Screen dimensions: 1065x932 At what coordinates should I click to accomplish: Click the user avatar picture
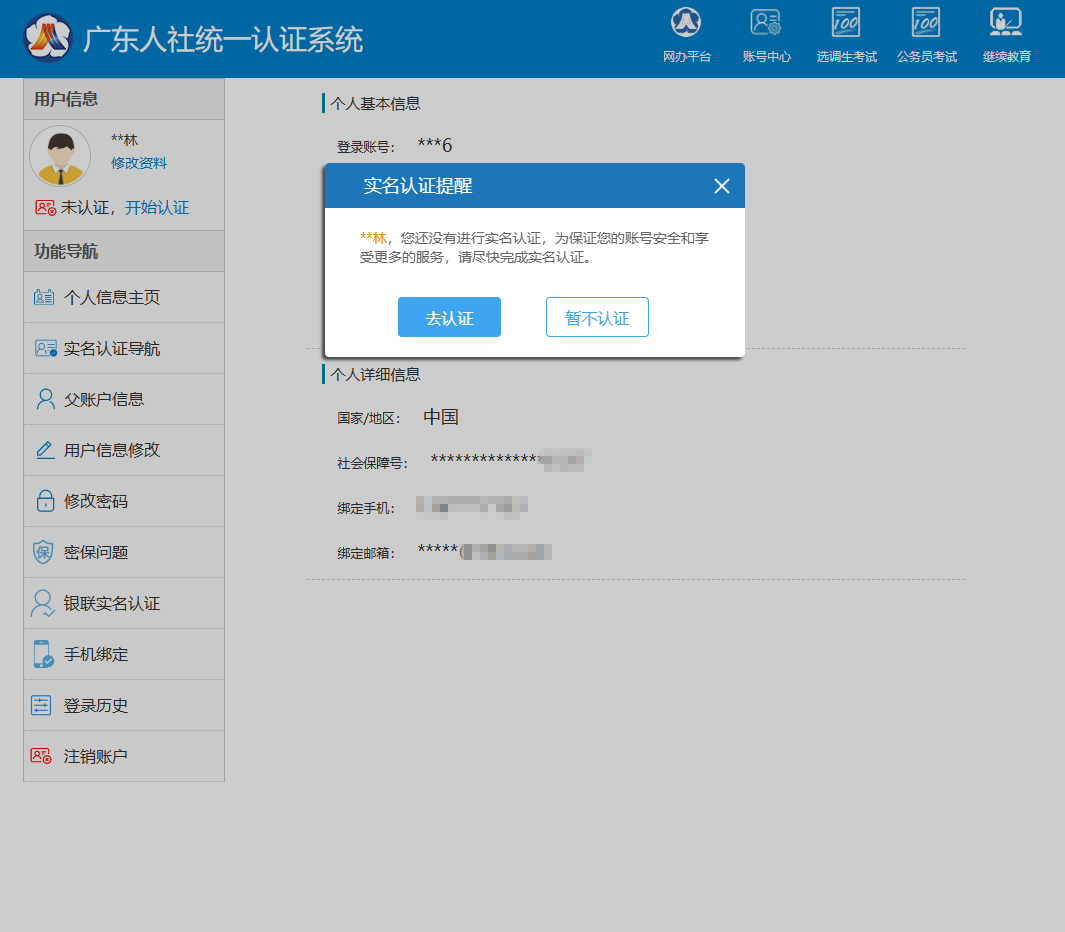tap(60, 156)
